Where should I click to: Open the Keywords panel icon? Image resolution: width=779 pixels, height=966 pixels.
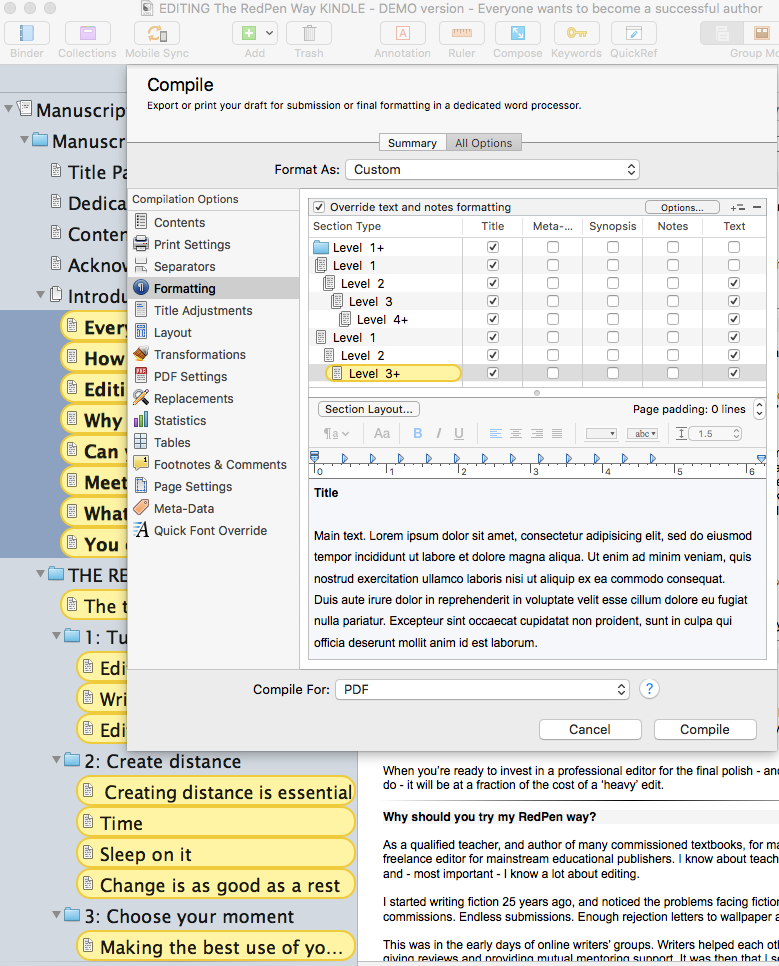click(576, 33)
